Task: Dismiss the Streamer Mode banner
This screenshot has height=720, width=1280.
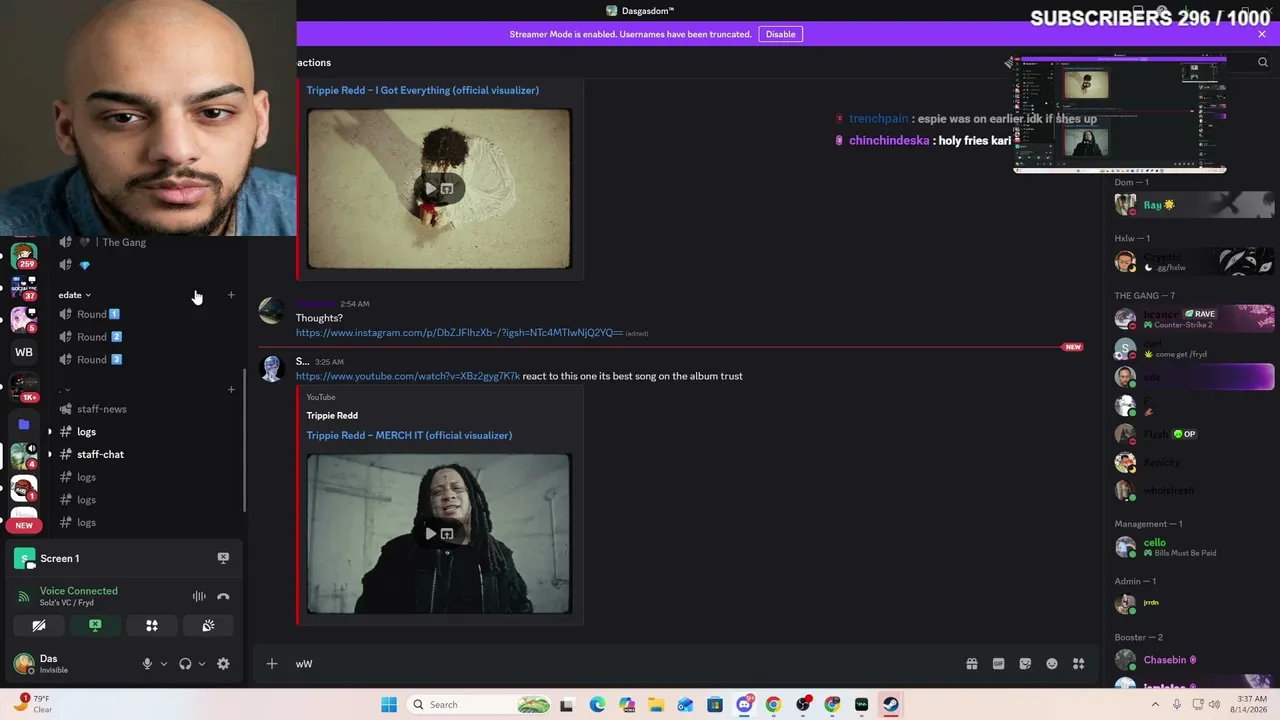Action: pos(1262,34)
